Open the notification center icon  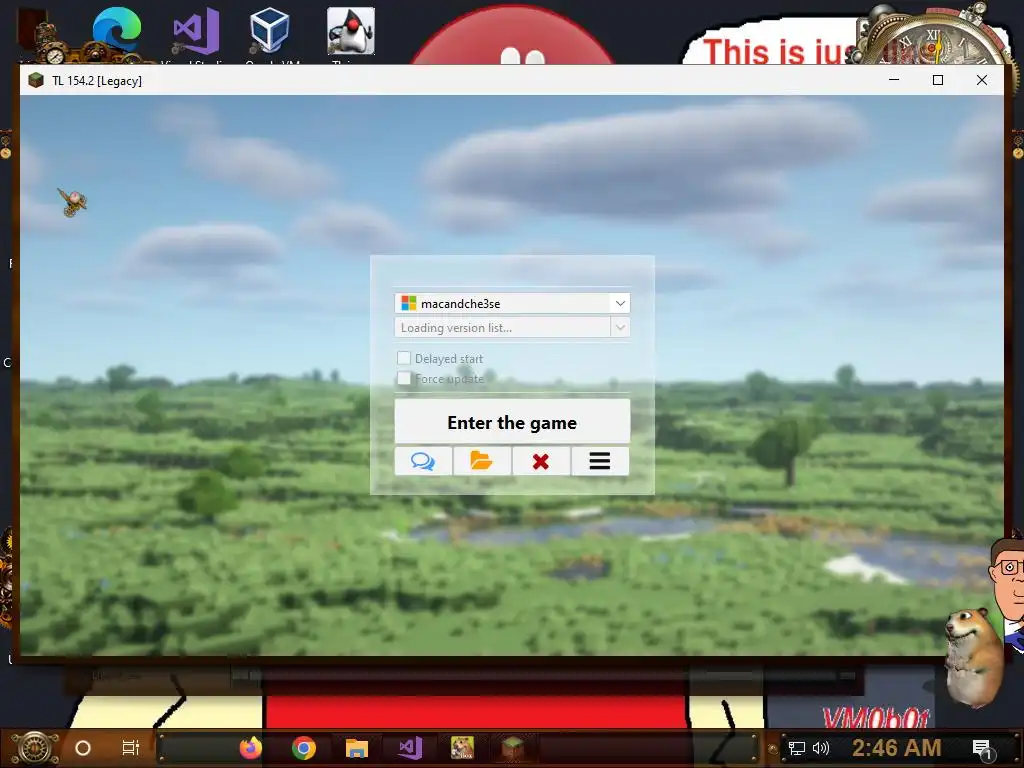[982, 749]
